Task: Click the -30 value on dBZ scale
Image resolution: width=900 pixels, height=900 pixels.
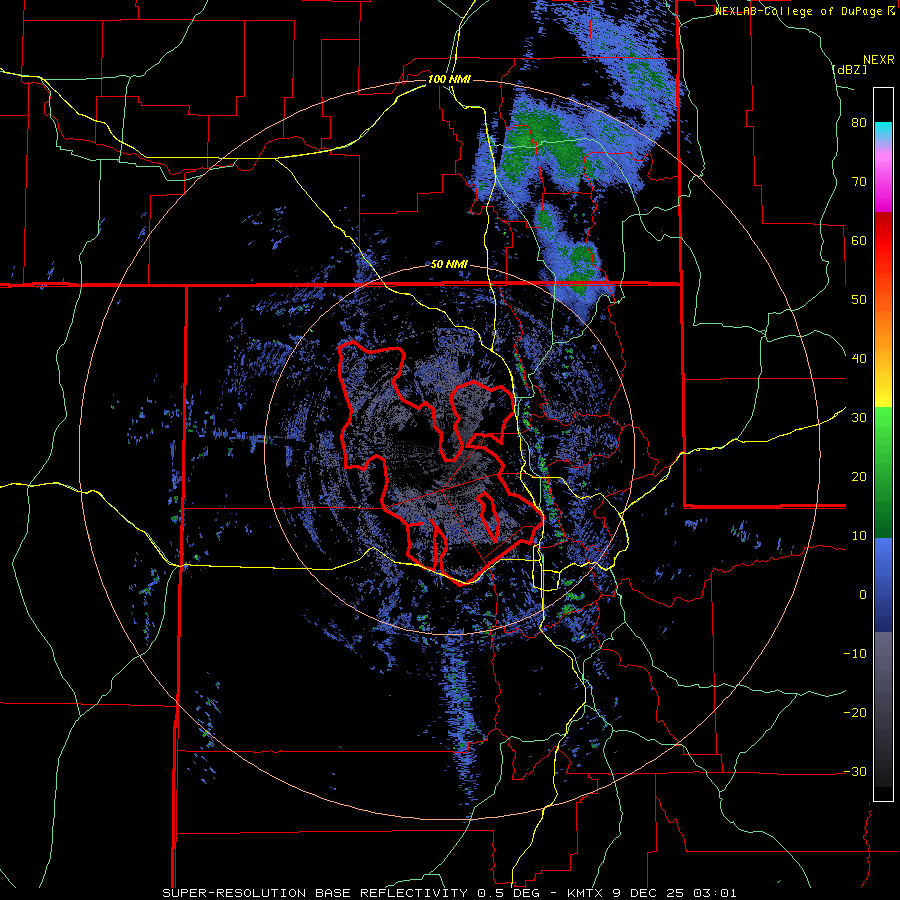Action: point(855,771)
